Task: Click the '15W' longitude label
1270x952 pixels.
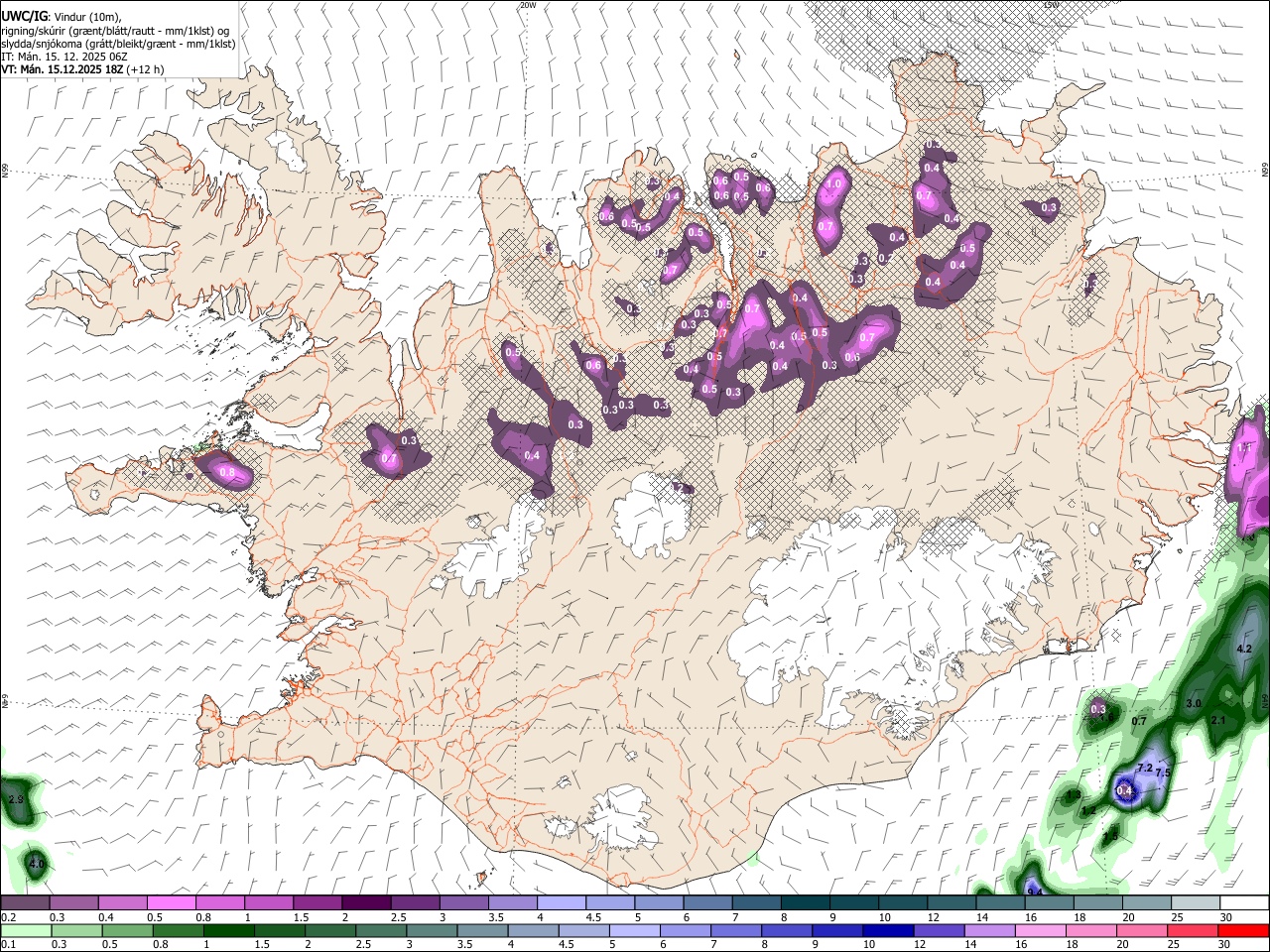Action: tap(1050, 5)
